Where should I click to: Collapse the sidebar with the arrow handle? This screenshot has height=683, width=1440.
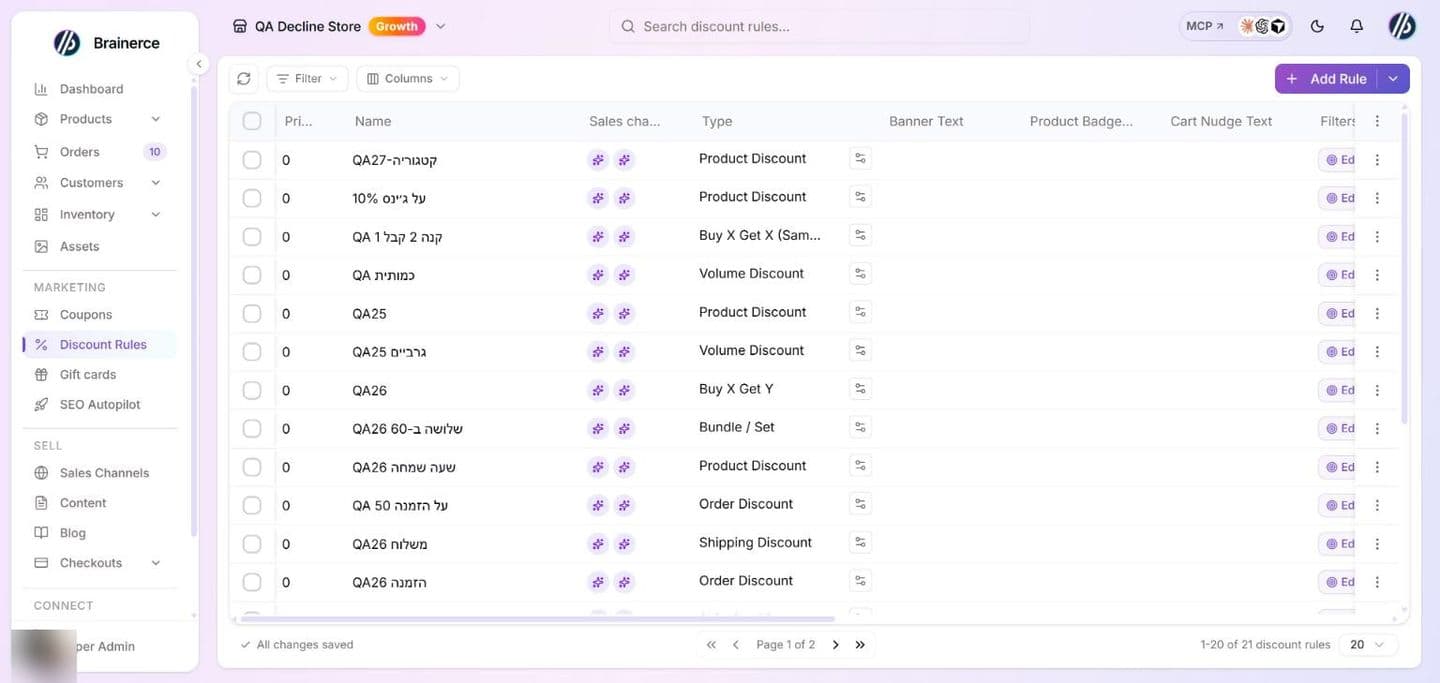(x=198, y=64)
